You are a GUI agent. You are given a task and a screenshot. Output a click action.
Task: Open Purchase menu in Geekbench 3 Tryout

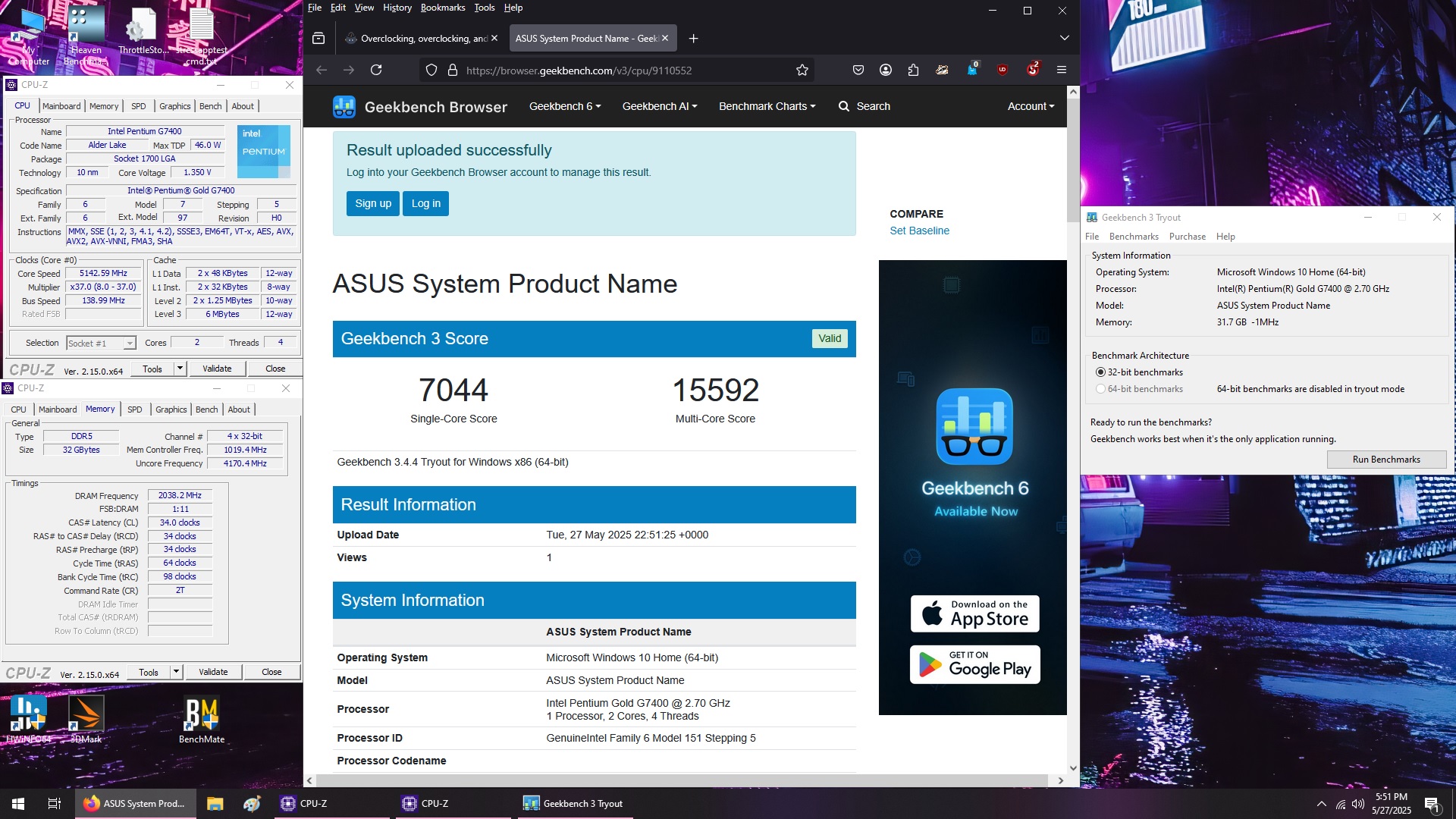pyautogui.click(x=1188, y=237)
